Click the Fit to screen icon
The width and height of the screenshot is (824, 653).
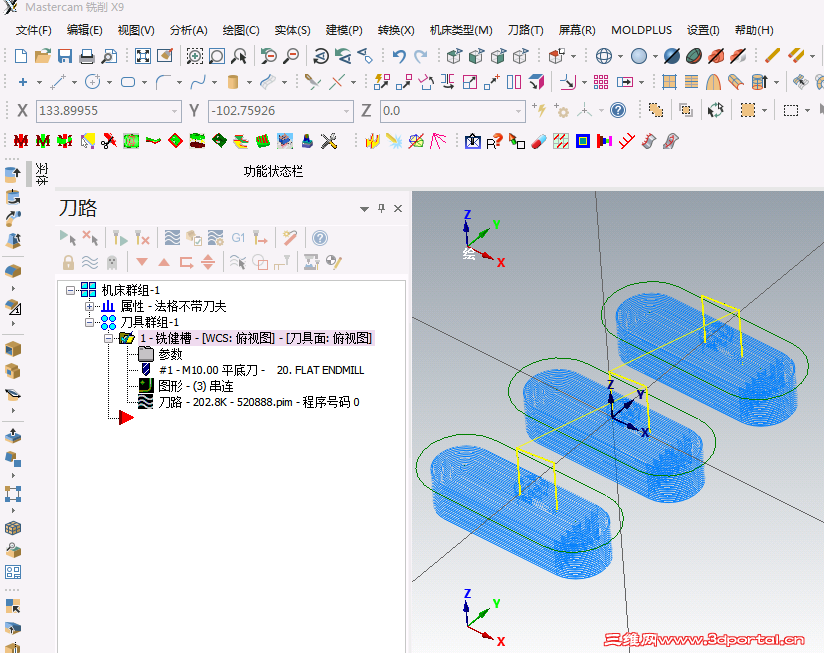click(x=143, y=56)
